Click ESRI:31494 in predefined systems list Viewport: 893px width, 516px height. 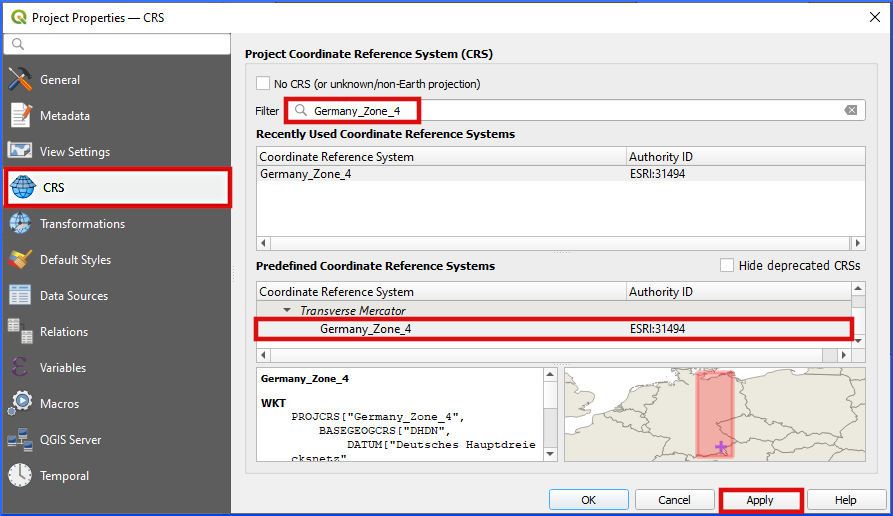[x=657, y=329]
